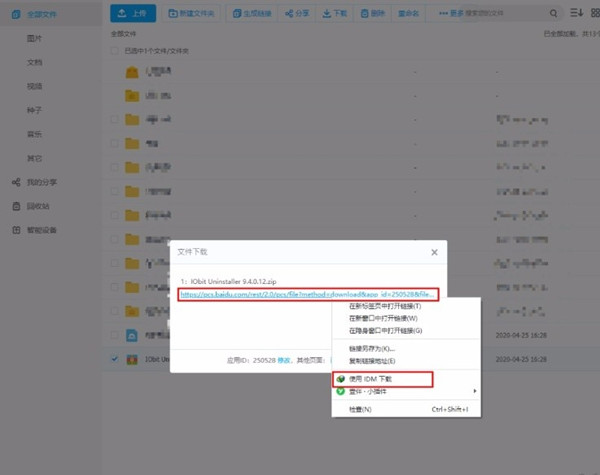Click the 删除 delete toolbar icon

[368, 14]
